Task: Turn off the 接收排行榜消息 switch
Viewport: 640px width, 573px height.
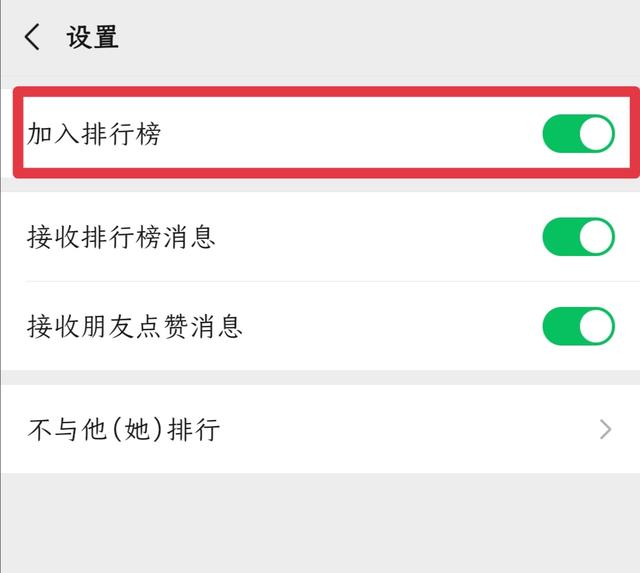Action: (578, 237)
